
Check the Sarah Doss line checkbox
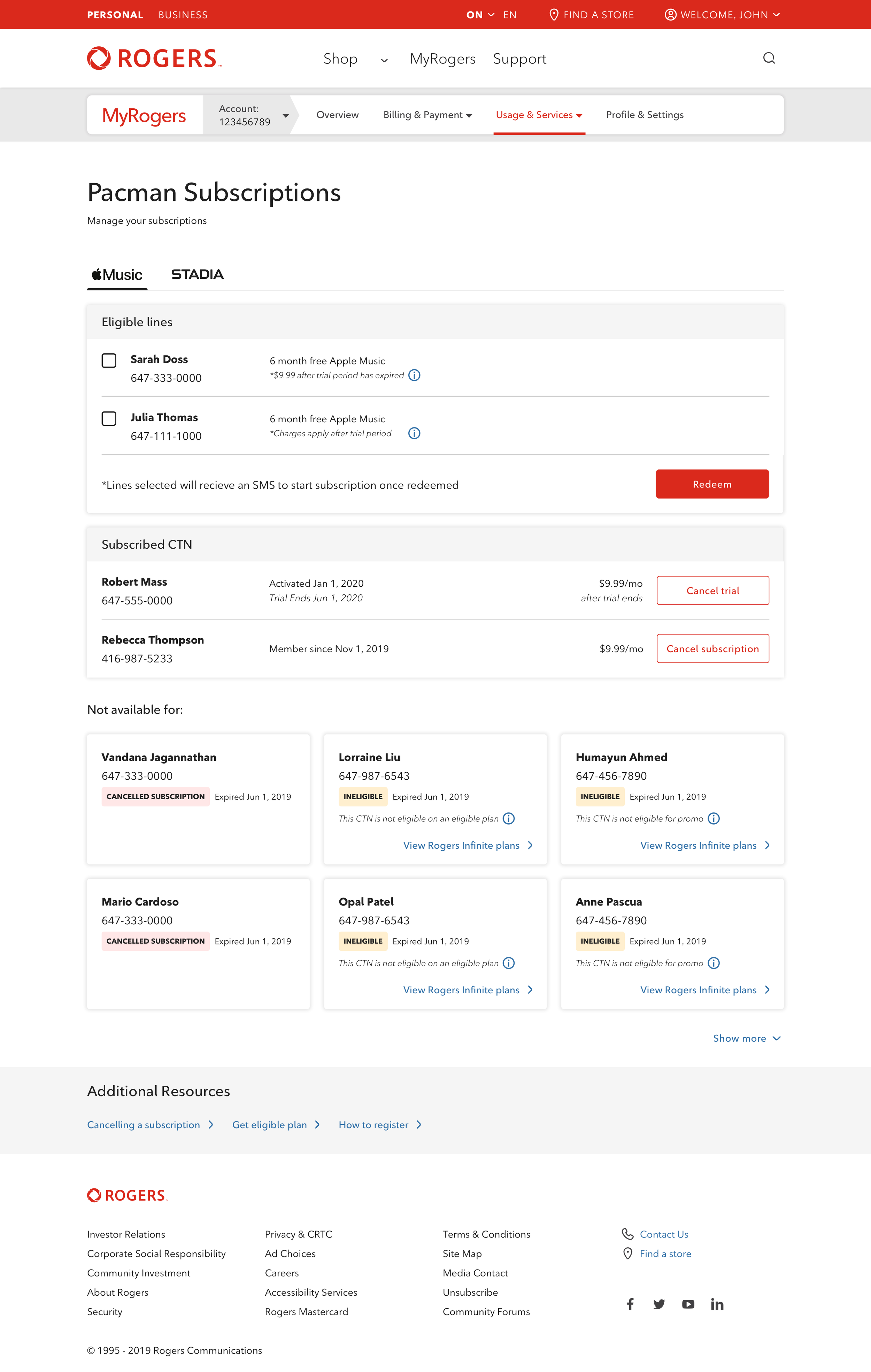pyautogui.click(x=109, y=361)
